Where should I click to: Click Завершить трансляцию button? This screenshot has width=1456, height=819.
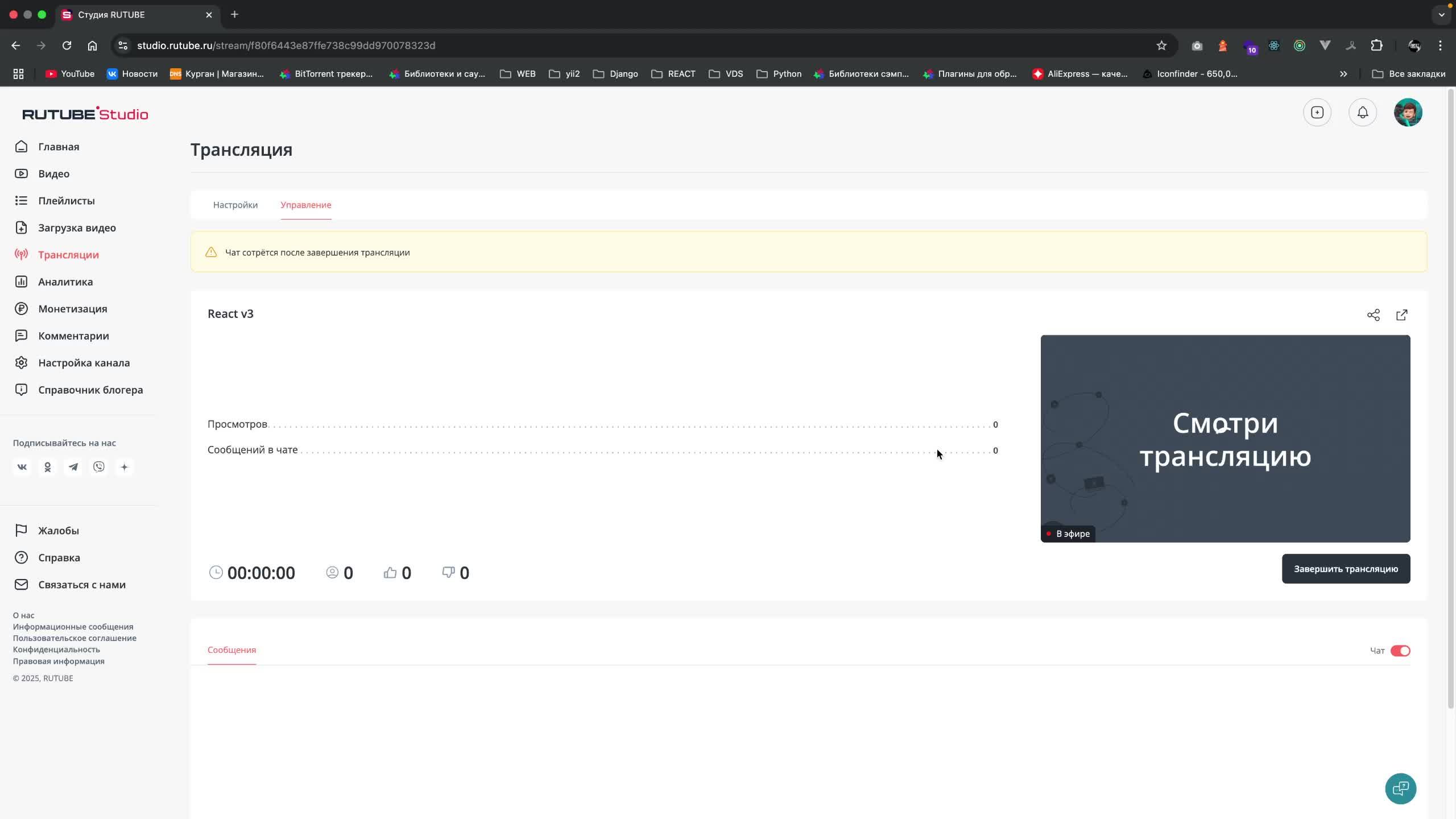(x=1346, y=569)
